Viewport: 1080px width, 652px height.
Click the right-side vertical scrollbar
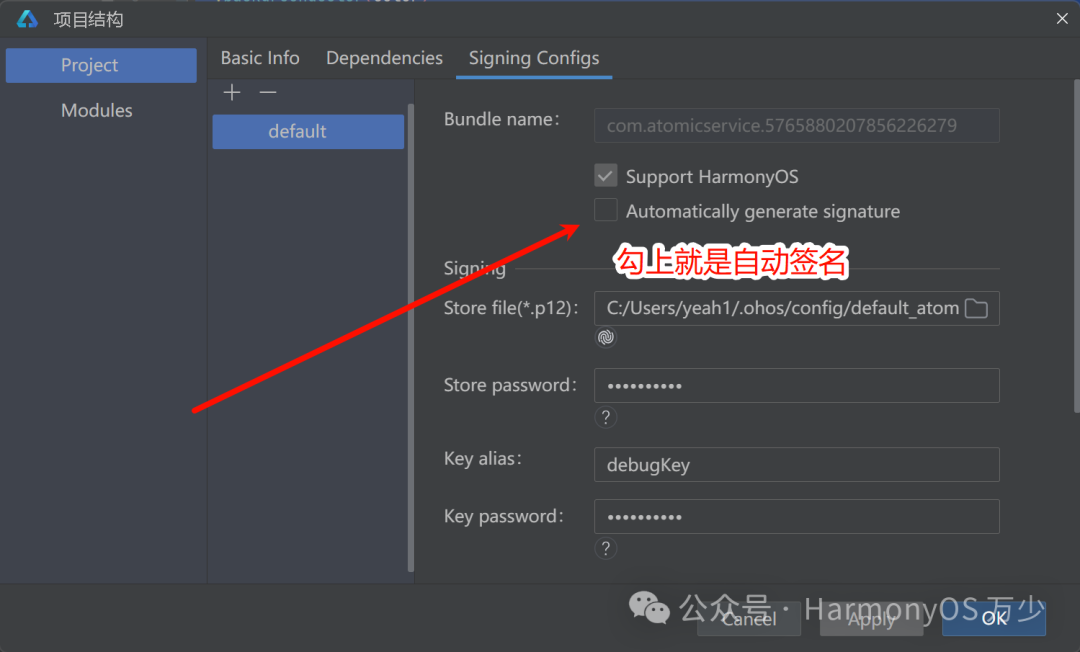[1076, 246]
